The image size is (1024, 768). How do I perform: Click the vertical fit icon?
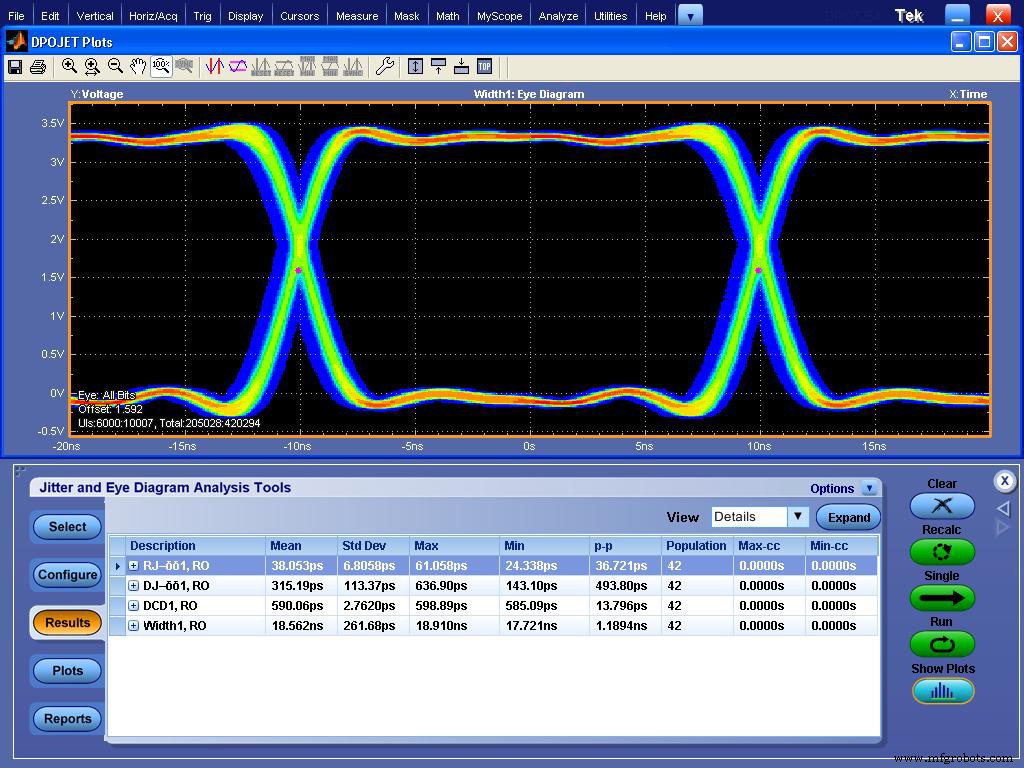pyautogui.click(x=416, y=66)
